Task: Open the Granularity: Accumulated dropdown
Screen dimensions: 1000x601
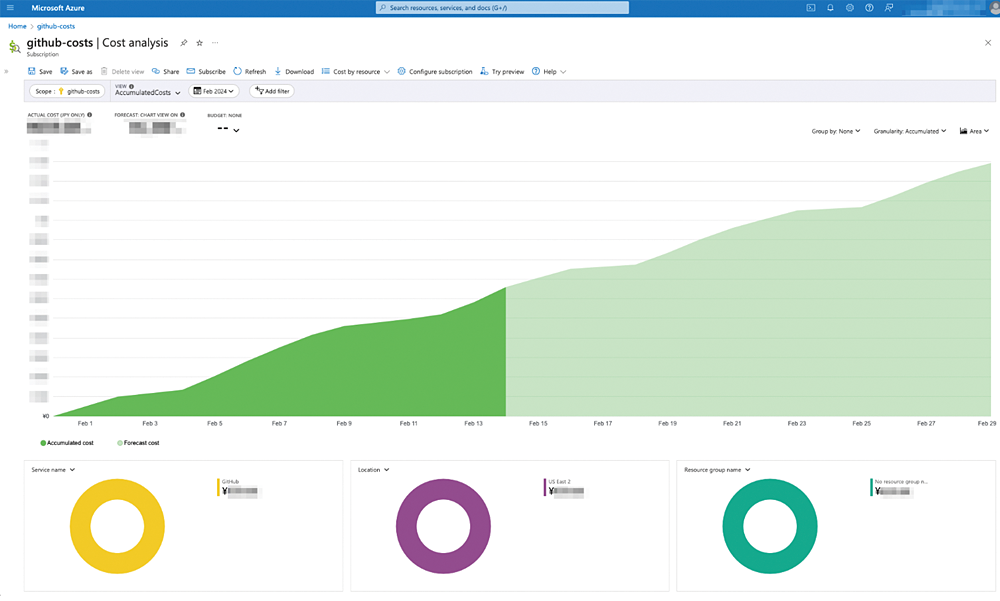Action: [x=909, y=131]
